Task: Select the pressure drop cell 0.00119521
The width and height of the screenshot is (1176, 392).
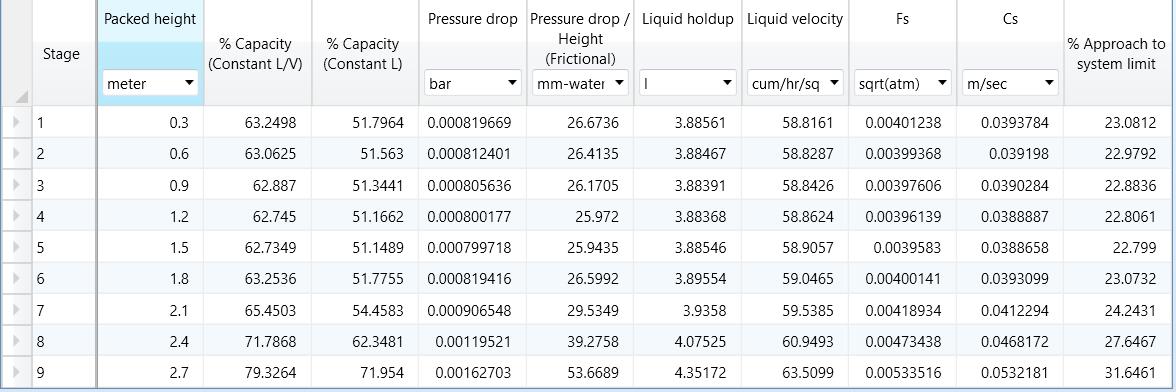Action: click(x=472, y=341)
